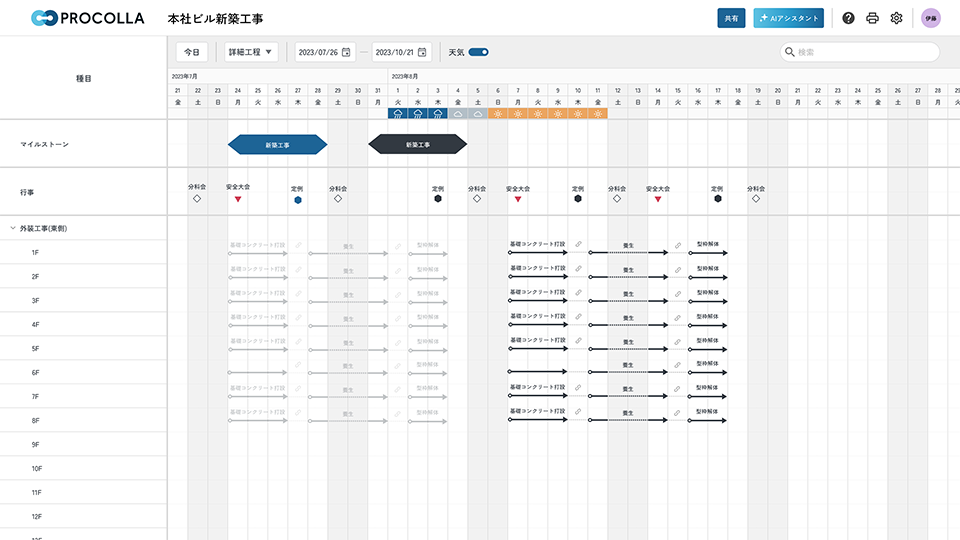This screenshot has height=540, width=960.
Task: Select the blue 新築工事 milestone bar
Action: pyautogui.click(x=277, y=144)
